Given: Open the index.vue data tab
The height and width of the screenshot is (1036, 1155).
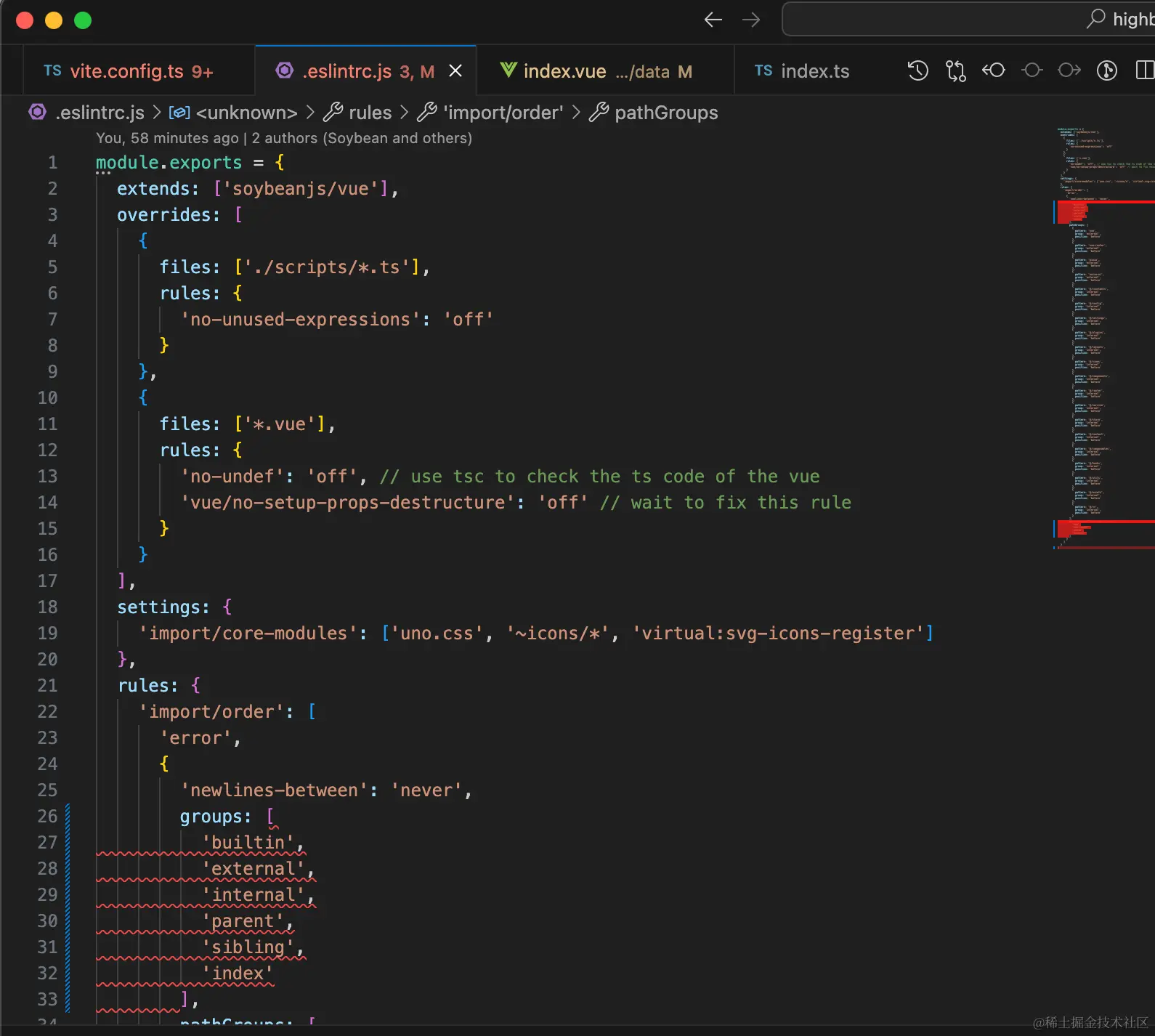Looking at the screenshot, I should pyautogui.click(x=605, y=70).
